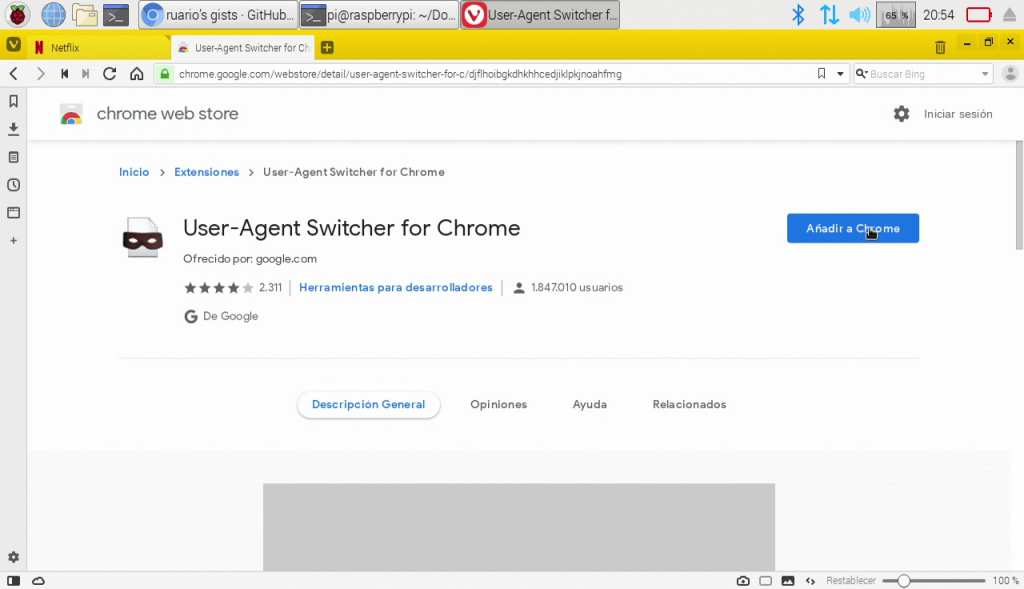The width and height of the screenshot is (1024, 589).
Task: Open the address bar history dropdown
Action: pyautogui.click(x=840, y=74)
